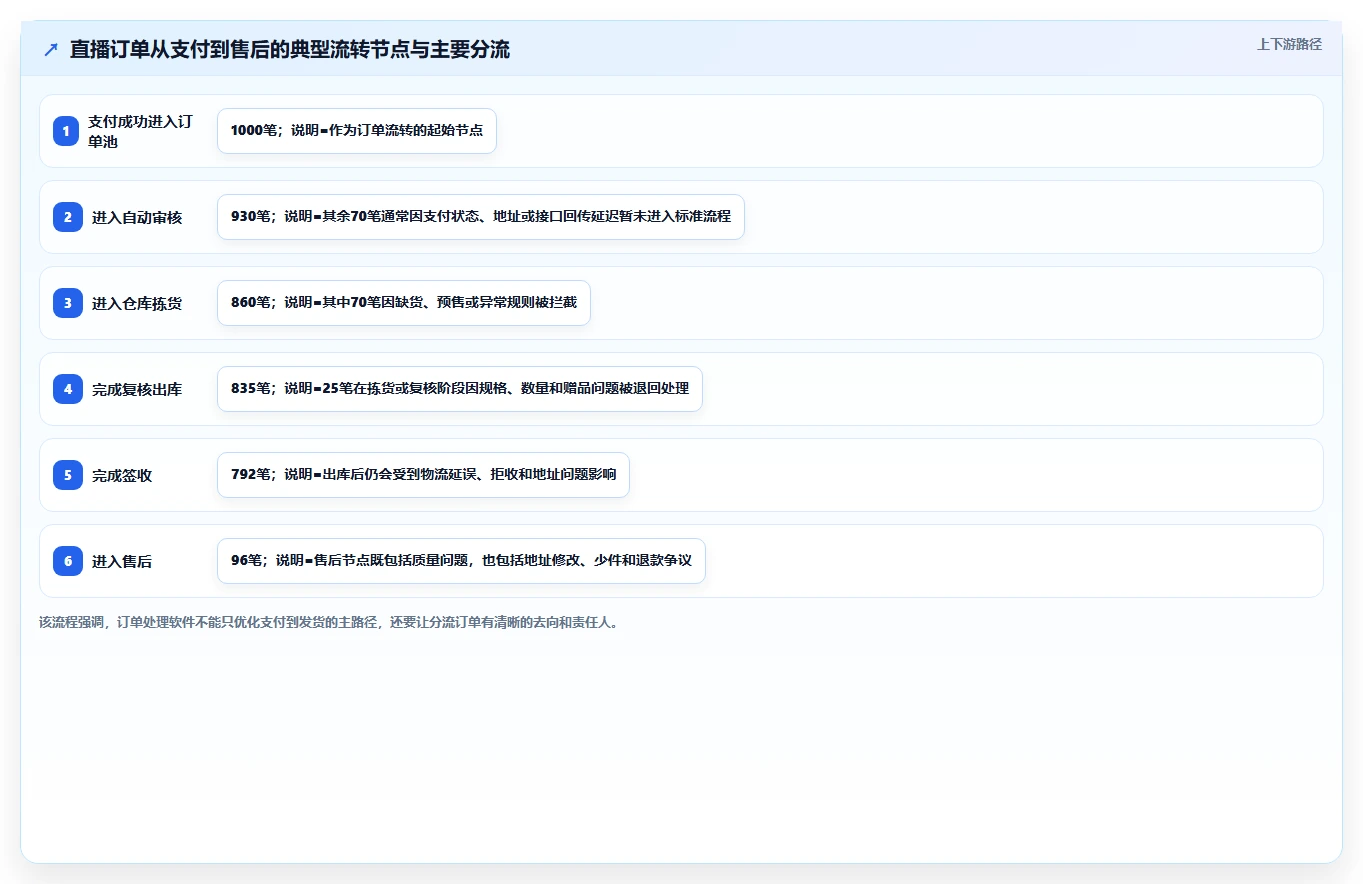The image size is (1363, 884).
Task: Select the 完成签收 step label
Action: pyautogui.click(x=122, y=475)
